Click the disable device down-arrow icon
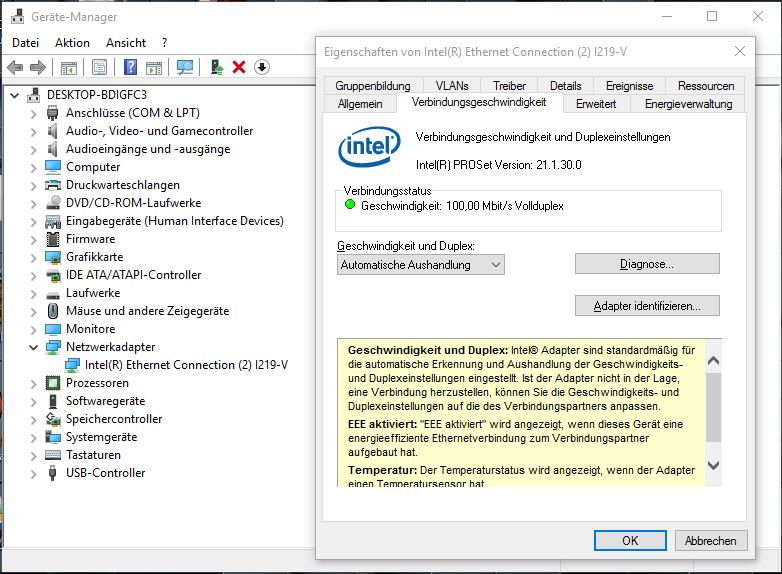782x574 pixels. tap(262, 67)
